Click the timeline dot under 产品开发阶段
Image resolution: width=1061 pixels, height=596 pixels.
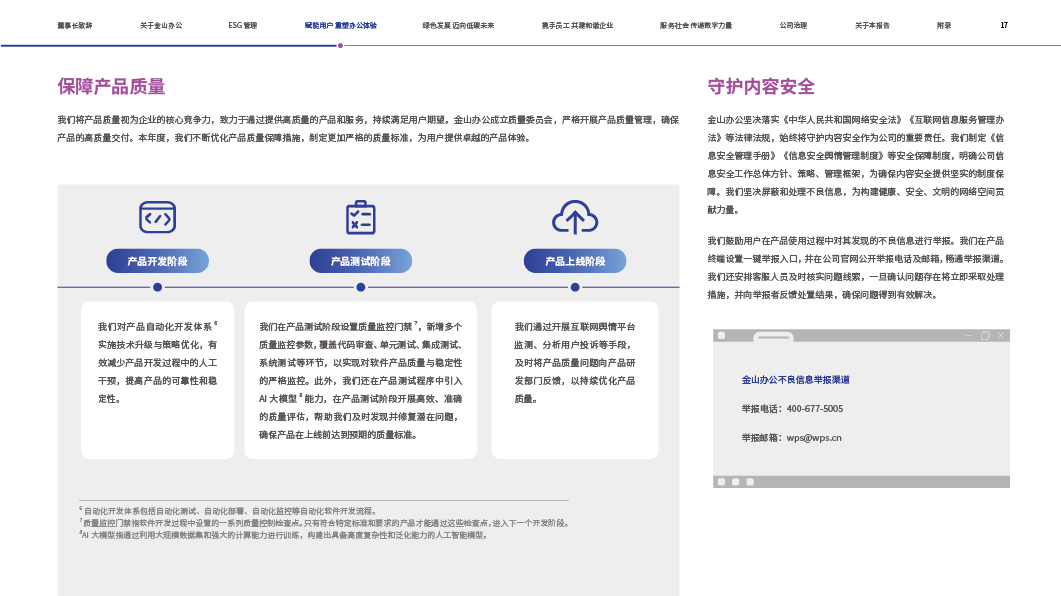click(x=157, y=287)
